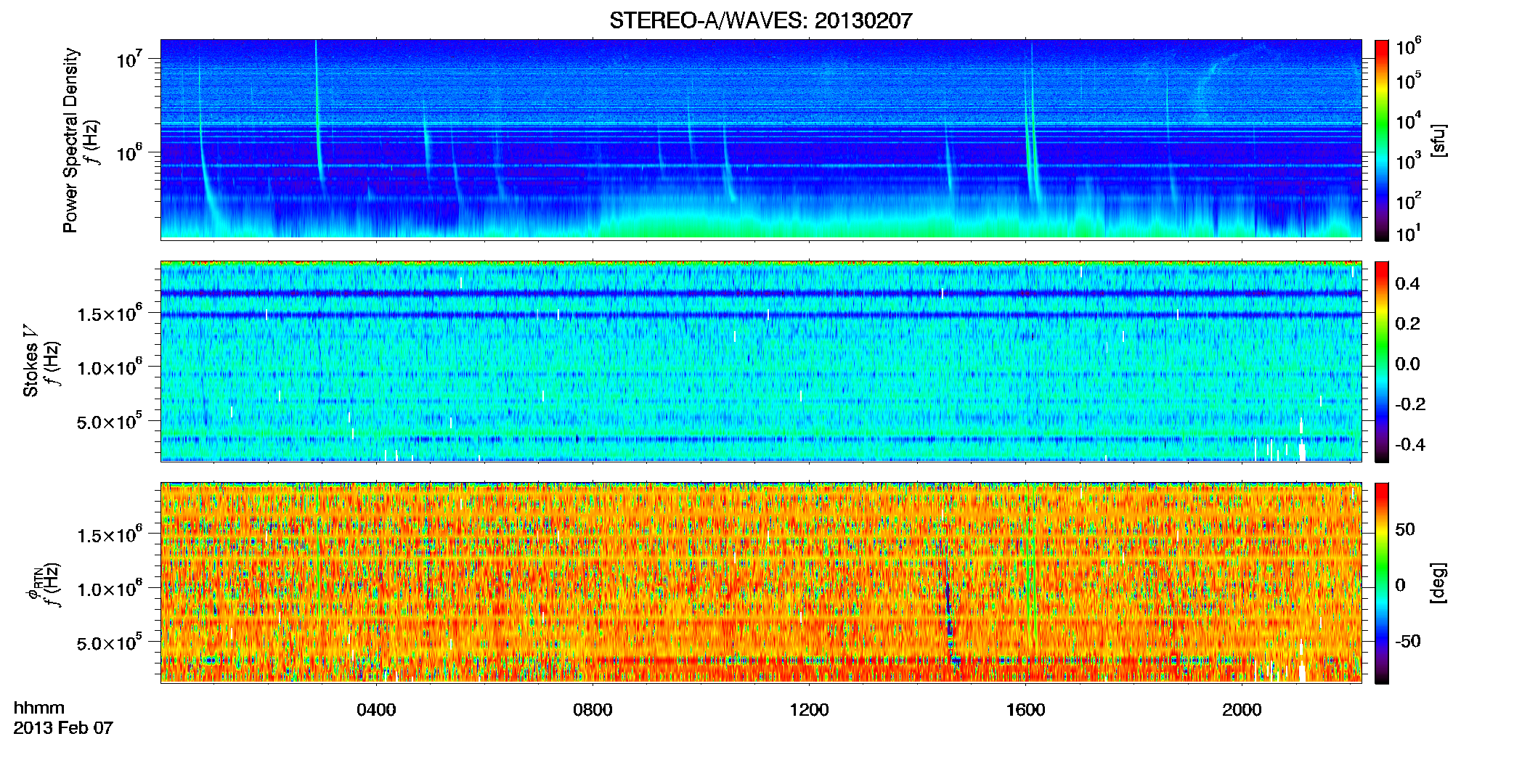Click the 1.5×10^6 tick of Stokes V panel
Viewport: 1522px width, 784px height.
coord(109,313)
